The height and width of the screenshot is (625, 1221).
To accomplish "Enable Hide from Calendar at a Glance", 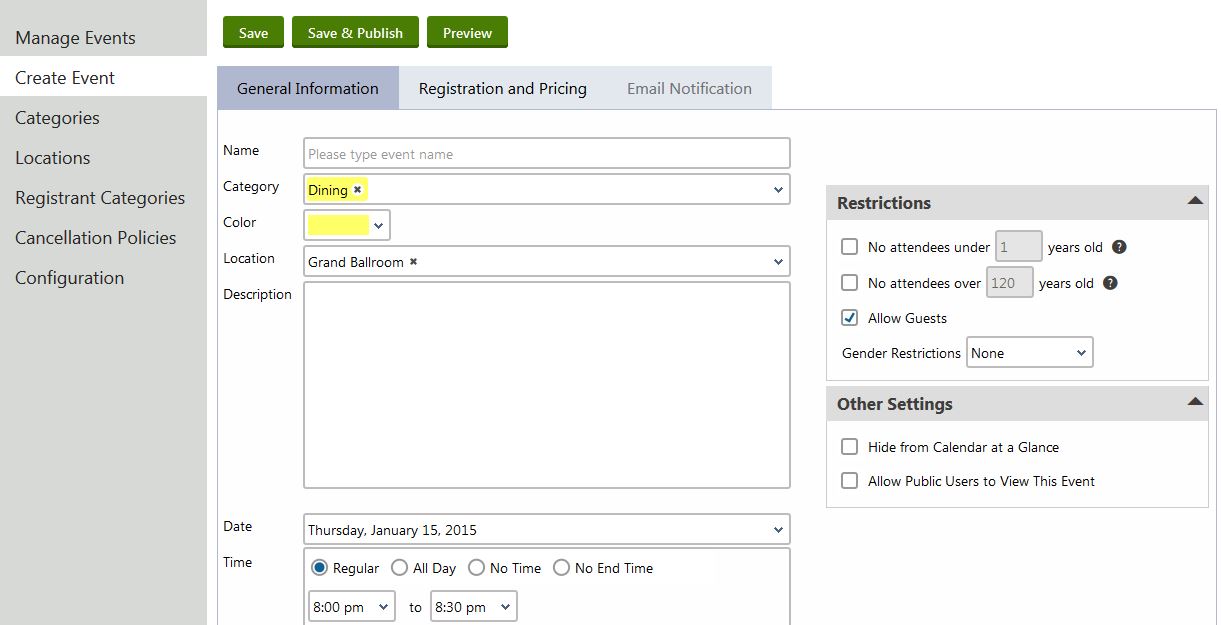I will point(850,447).
